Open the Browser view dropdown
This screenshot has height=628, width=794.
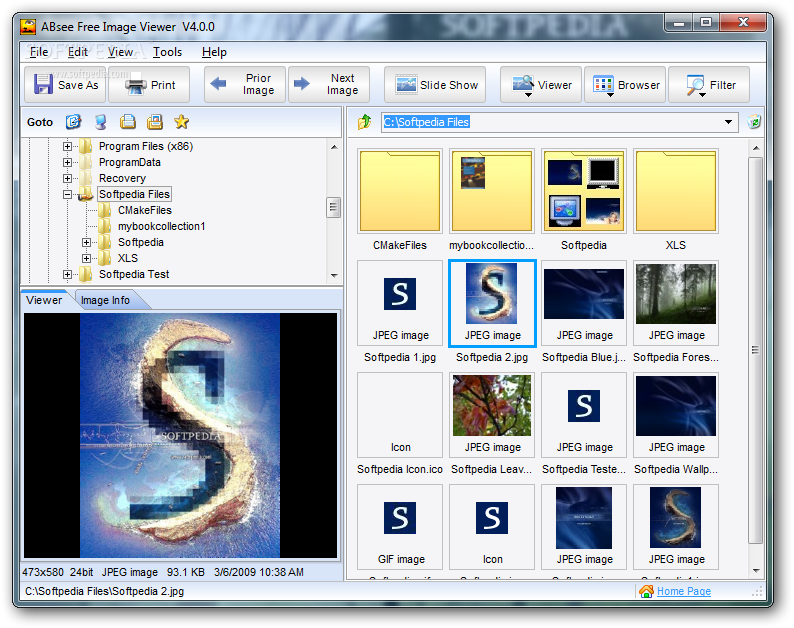coord(625,85)
